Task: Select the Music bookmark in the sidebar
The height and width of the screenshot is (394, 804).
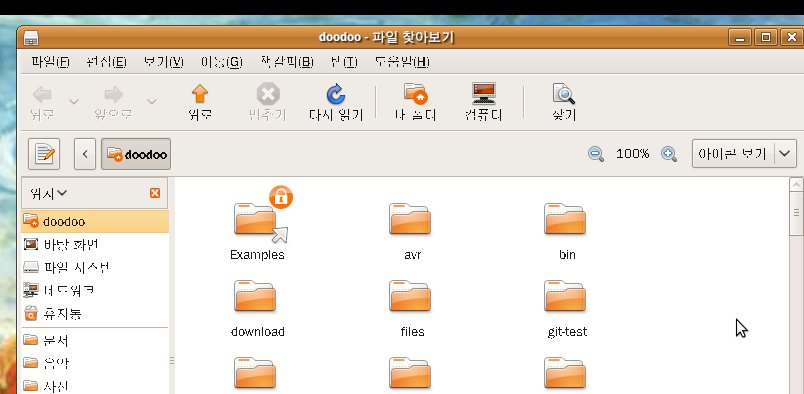Action: (x=95, y=363)
